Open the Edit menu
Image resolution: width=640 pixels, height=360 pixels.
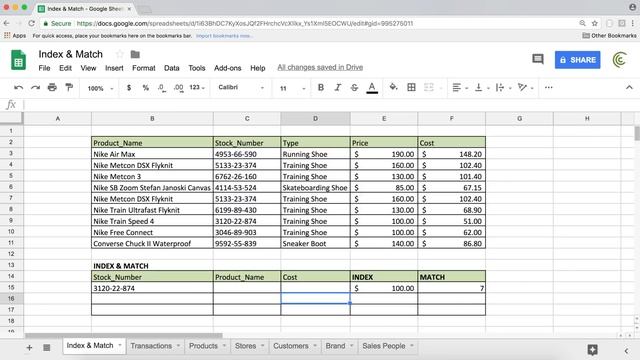point(65,68)
